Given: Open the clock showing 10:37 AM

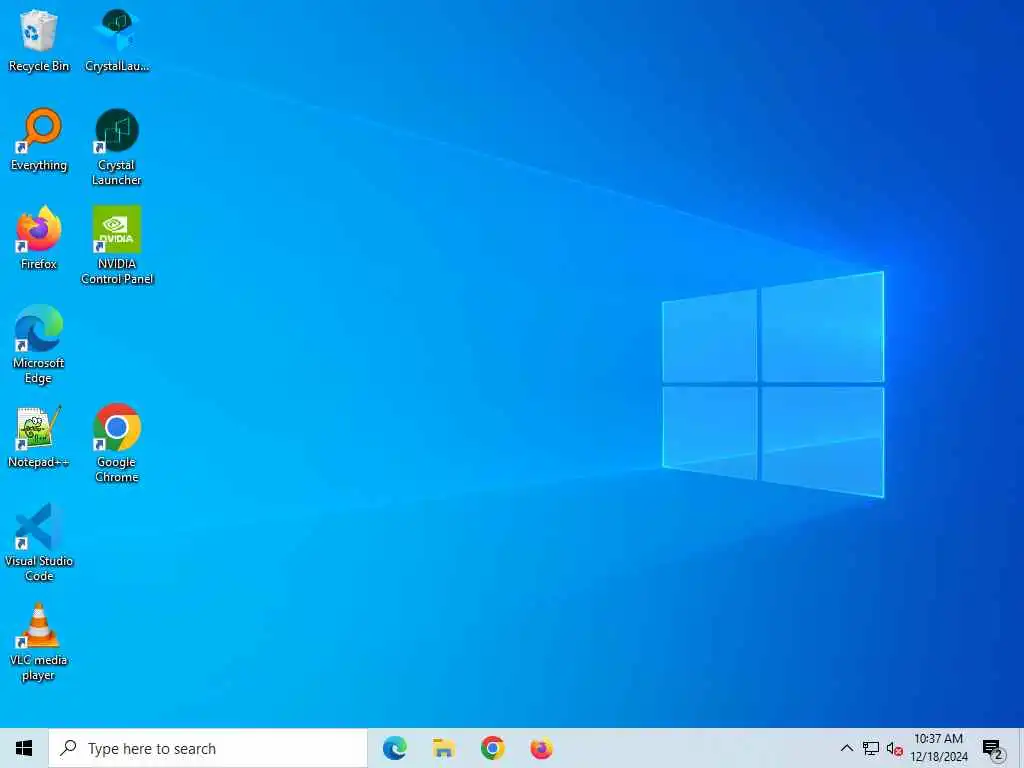Looking at the screenshot, I should click(x=938, y=748).
